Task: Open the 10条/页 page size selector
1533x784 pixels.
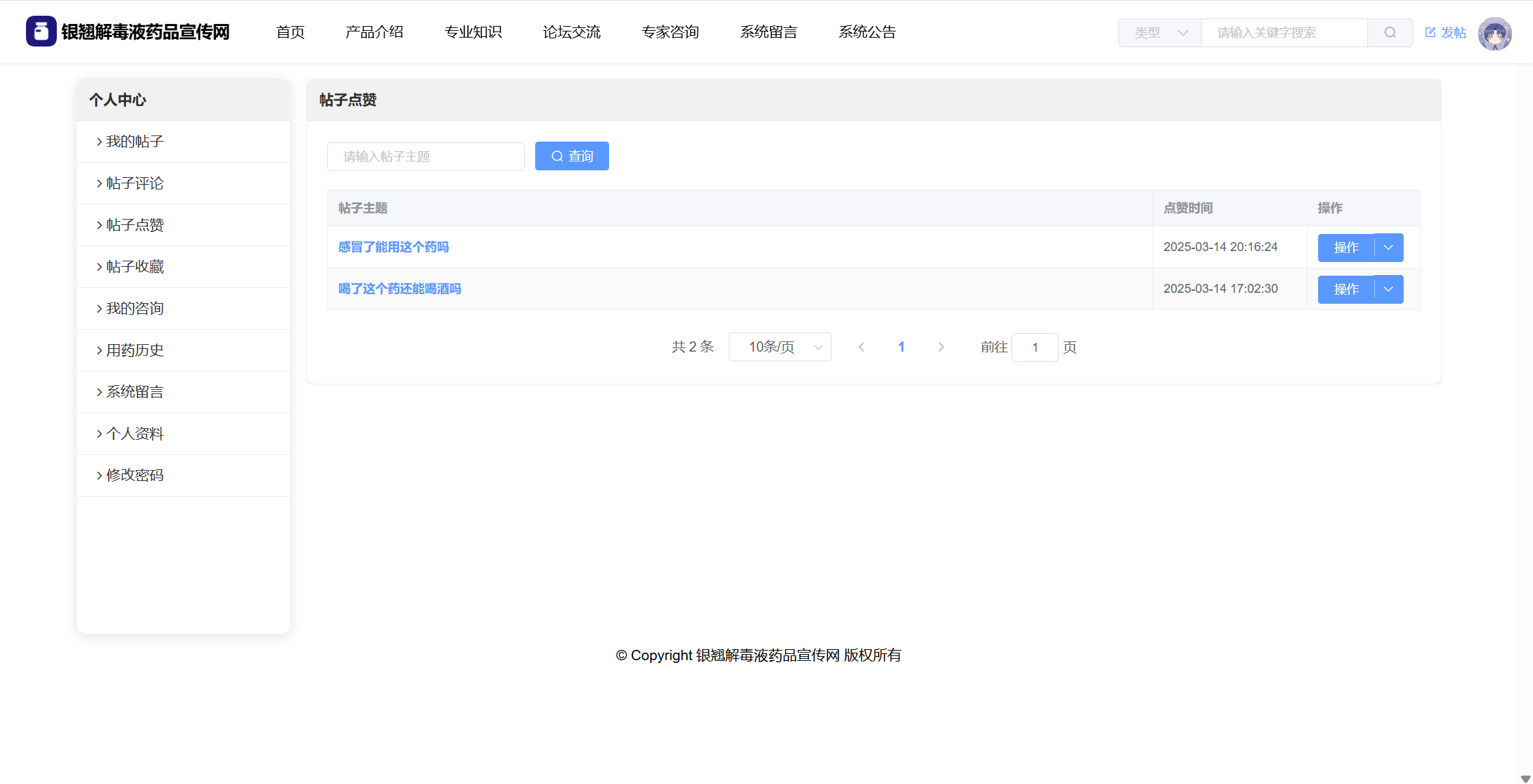Action: coord(780,348)
